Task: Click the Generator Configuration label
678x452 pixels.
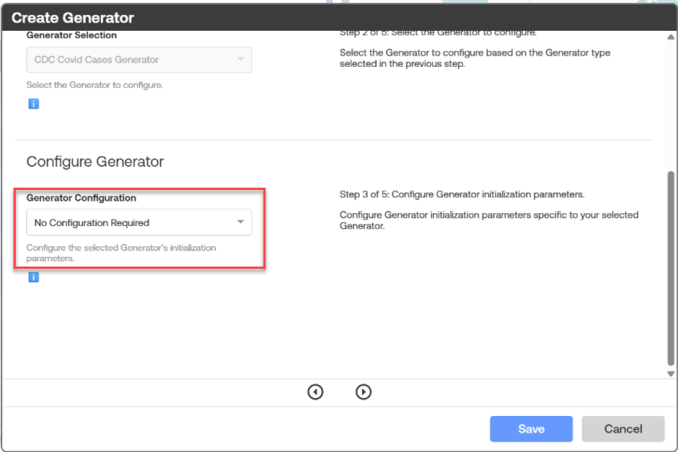Action: 81,198
